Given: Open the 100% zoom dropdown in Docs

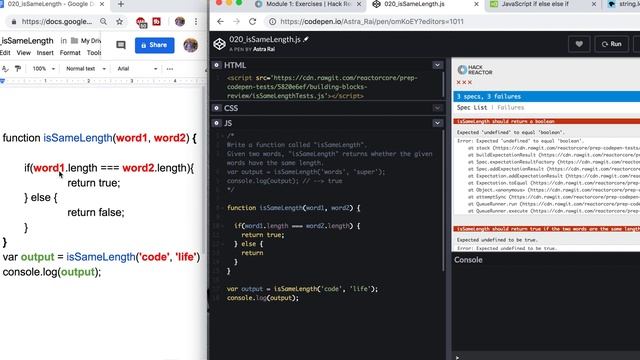Looking at the screenshot, I should click(x=44, y=69).
